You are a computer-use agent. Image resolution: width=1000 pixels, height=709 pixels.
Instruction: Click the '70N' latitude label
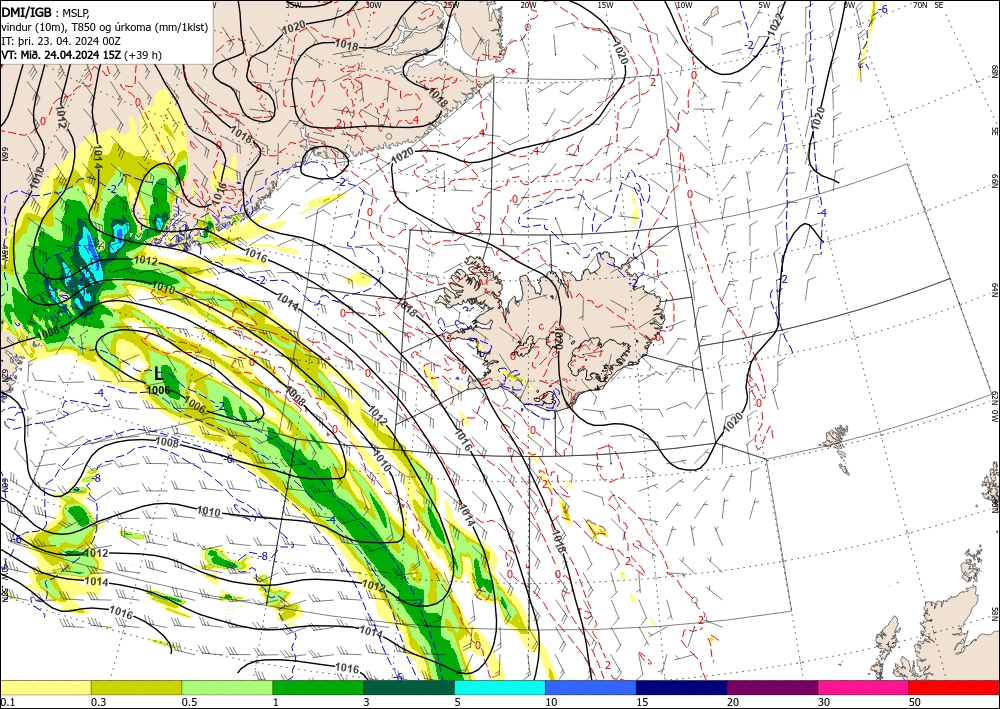point(920,5)
